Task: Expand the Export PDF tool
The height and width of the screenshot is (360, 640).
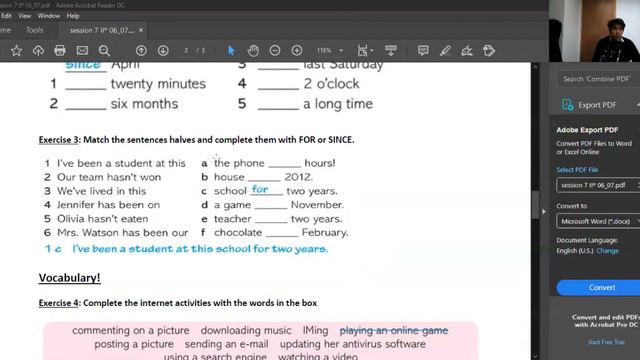Action: (597, 105)
